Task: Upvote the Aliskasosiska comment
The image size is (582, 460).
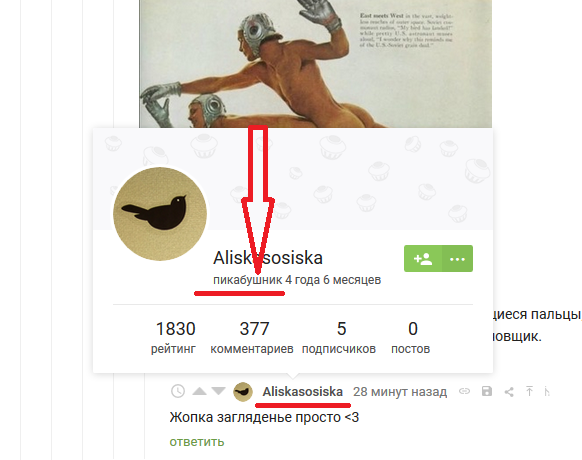Action: coord(199,391)
